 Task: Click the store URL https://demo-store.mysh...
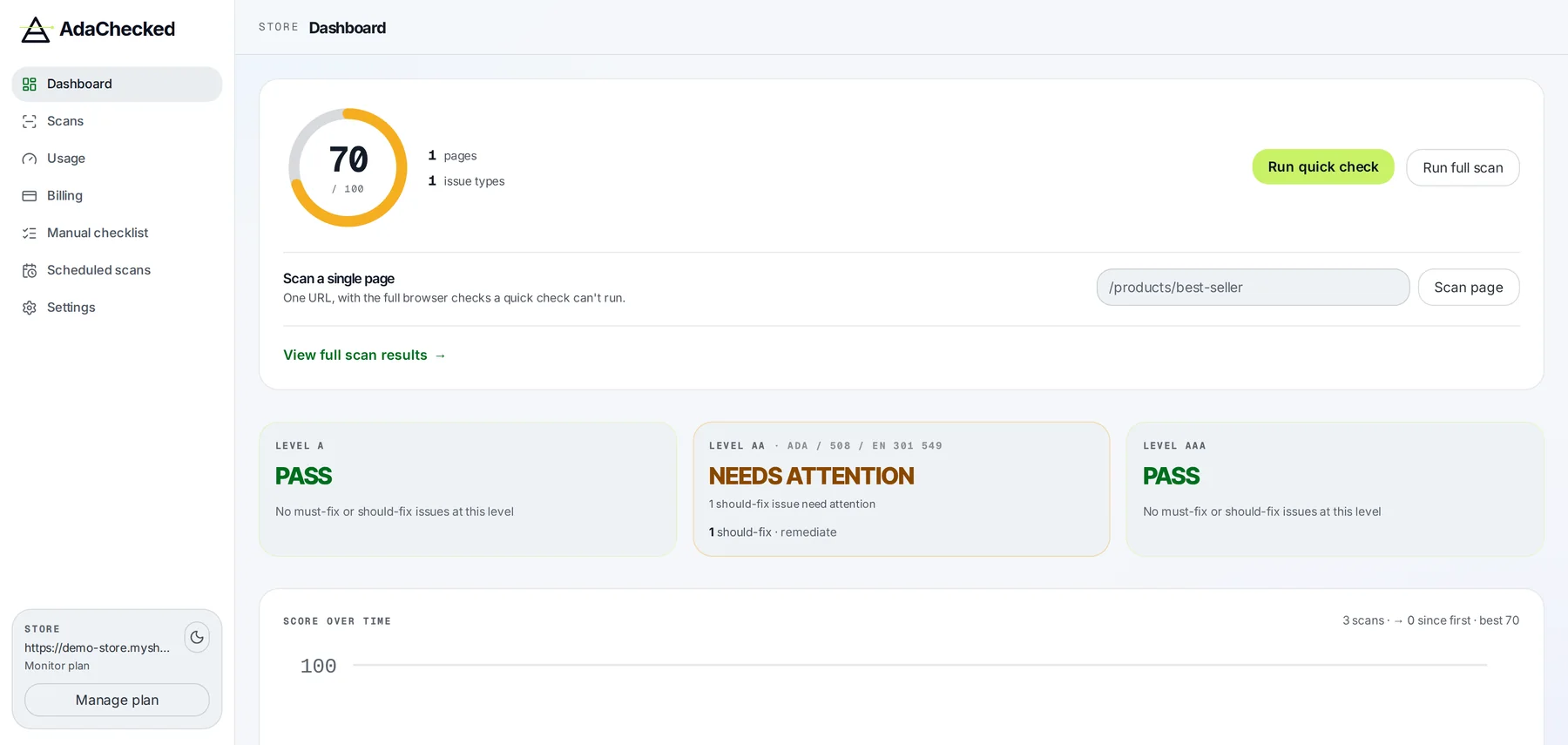click(97, 648)
